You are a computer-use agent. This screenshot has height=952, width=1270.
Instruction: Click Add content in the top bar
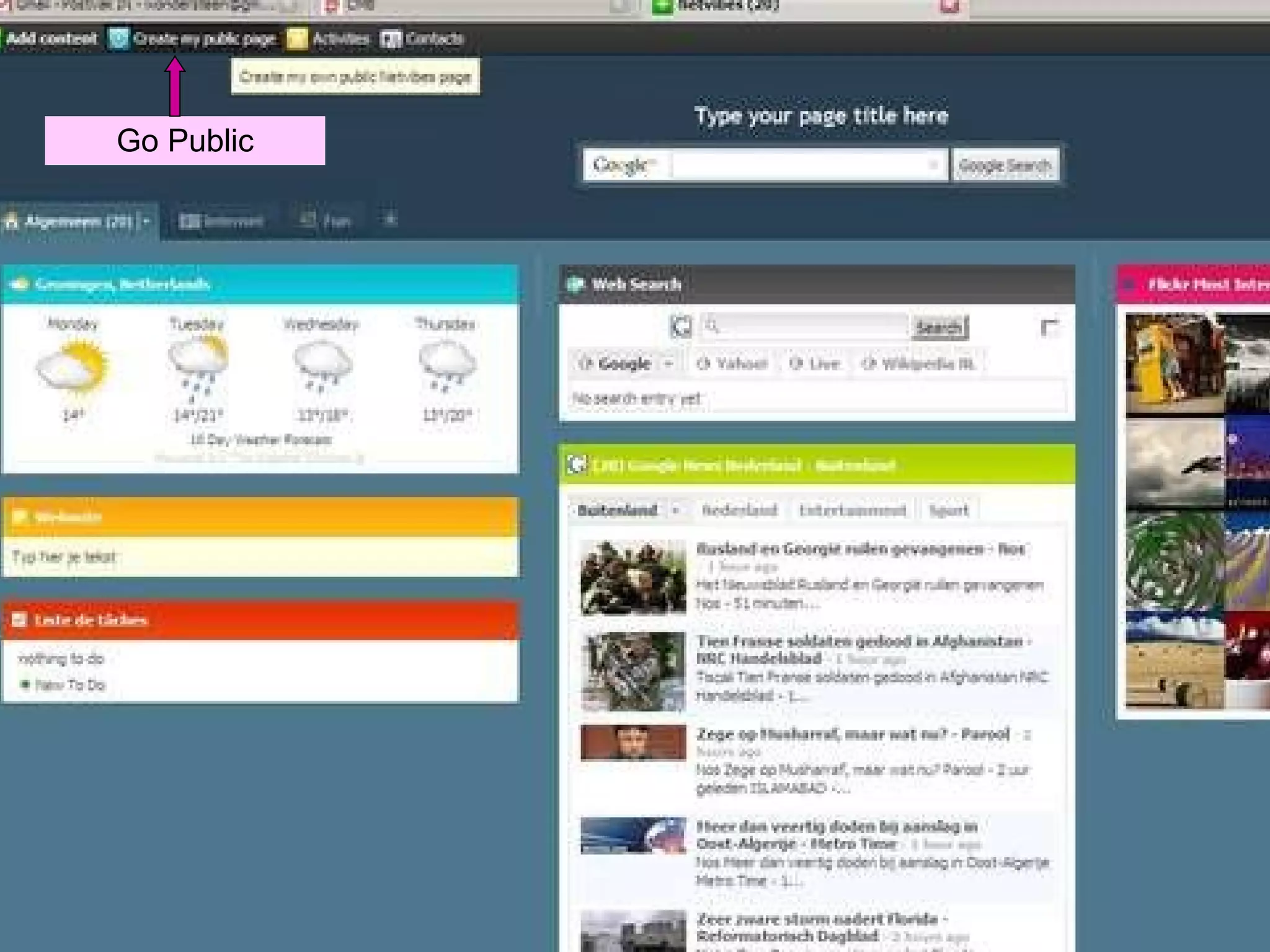pyautogui.click(x=52, y=38)
